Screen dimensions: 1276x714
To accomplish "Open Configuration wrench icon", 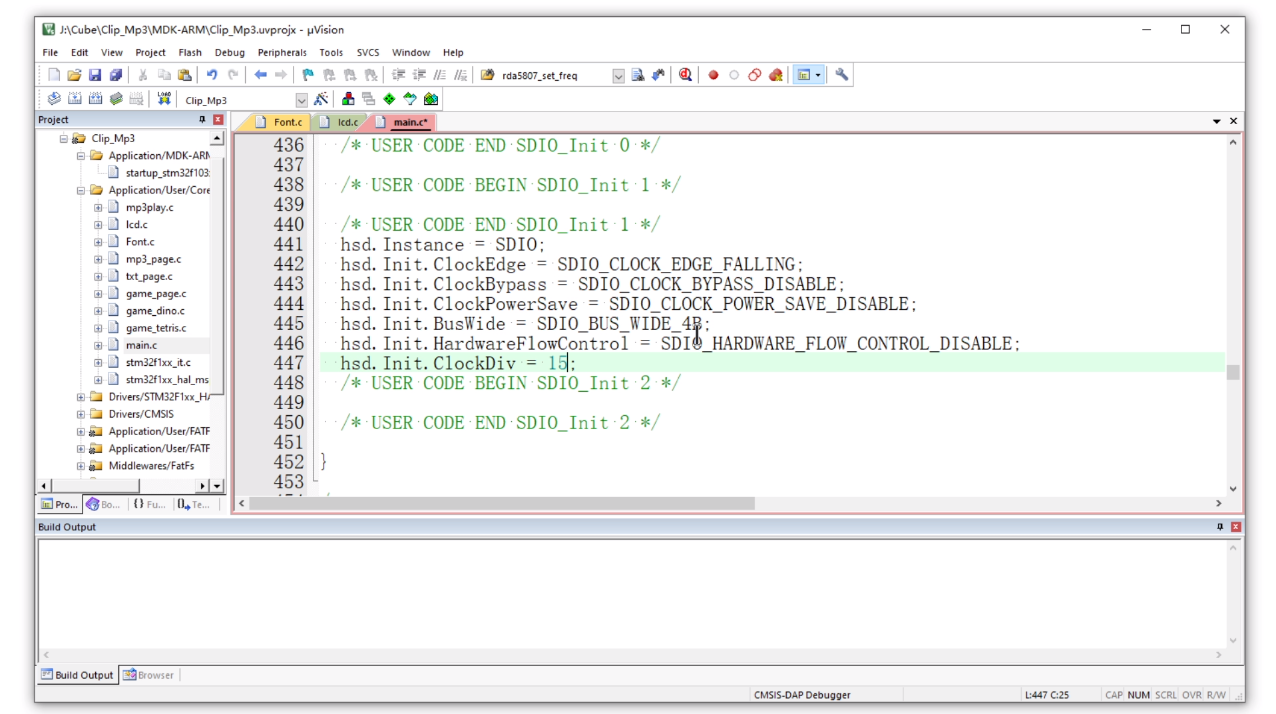I will (842, 75).
